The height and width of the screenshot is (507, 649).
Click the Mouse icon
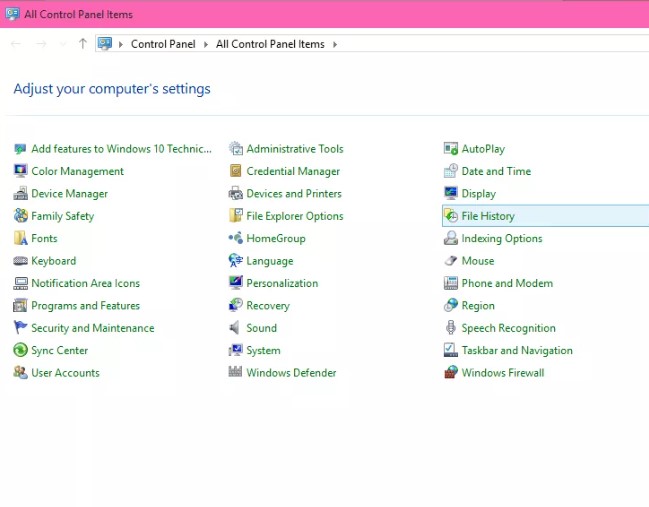pyautogui.click(x=450, y=261)
